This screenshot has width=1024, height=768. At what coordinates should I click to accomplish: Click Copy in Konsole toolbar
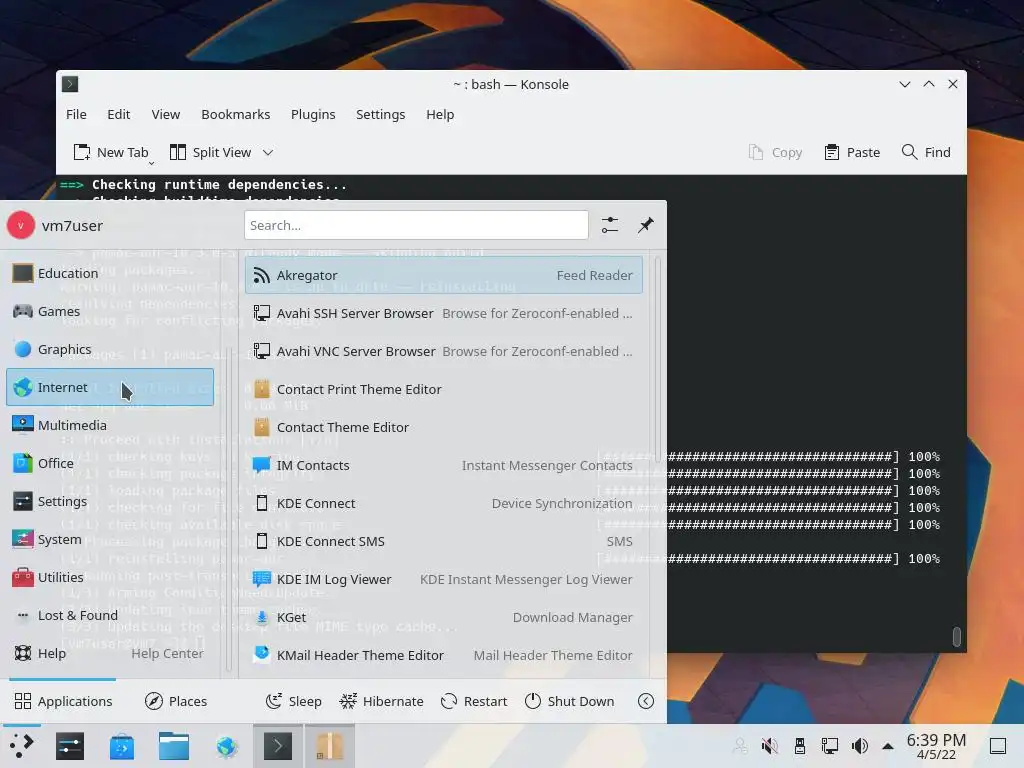775,152
